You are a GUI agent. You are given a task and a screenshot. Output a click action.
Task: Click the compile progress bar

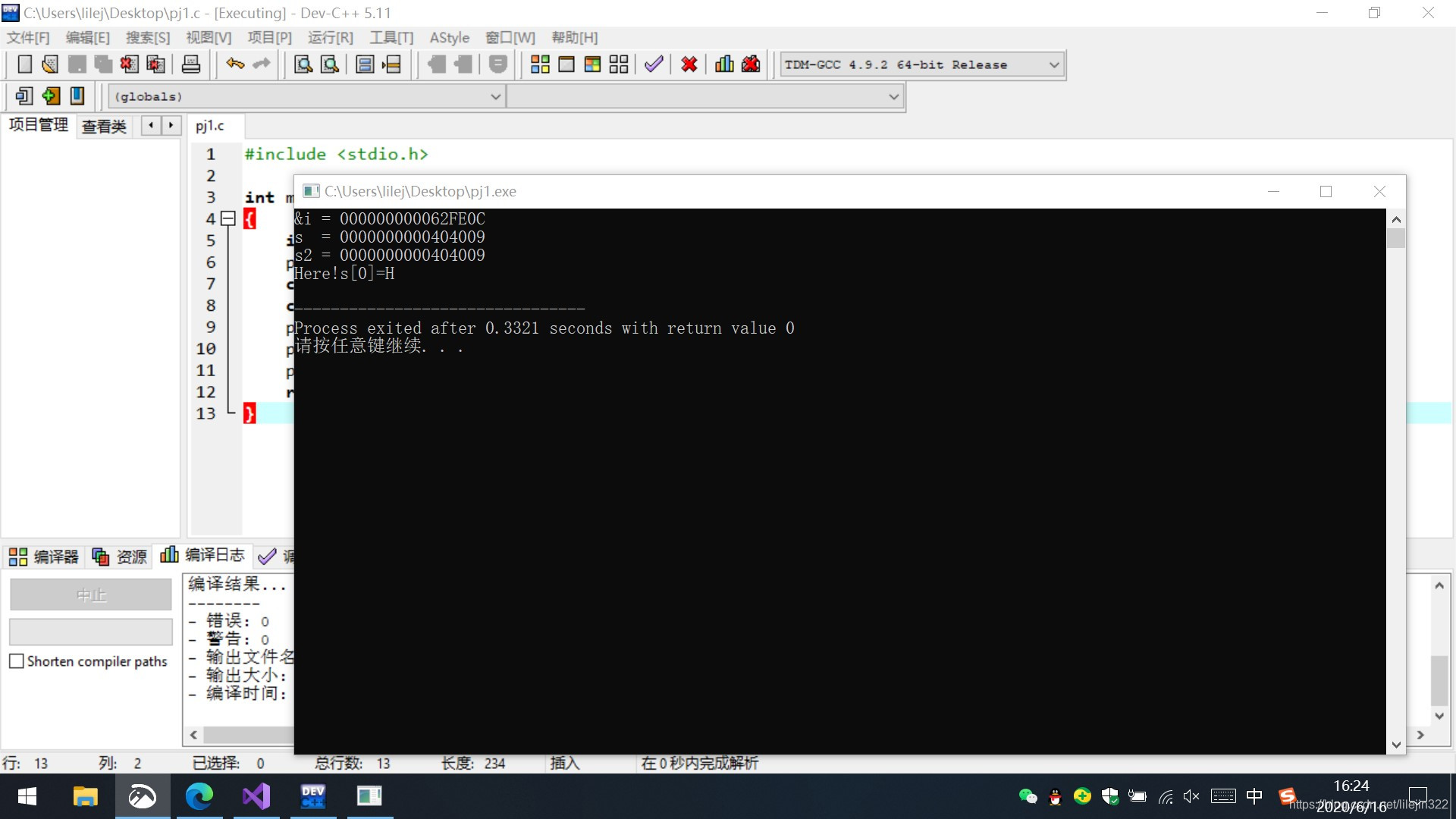coord(91,632)
